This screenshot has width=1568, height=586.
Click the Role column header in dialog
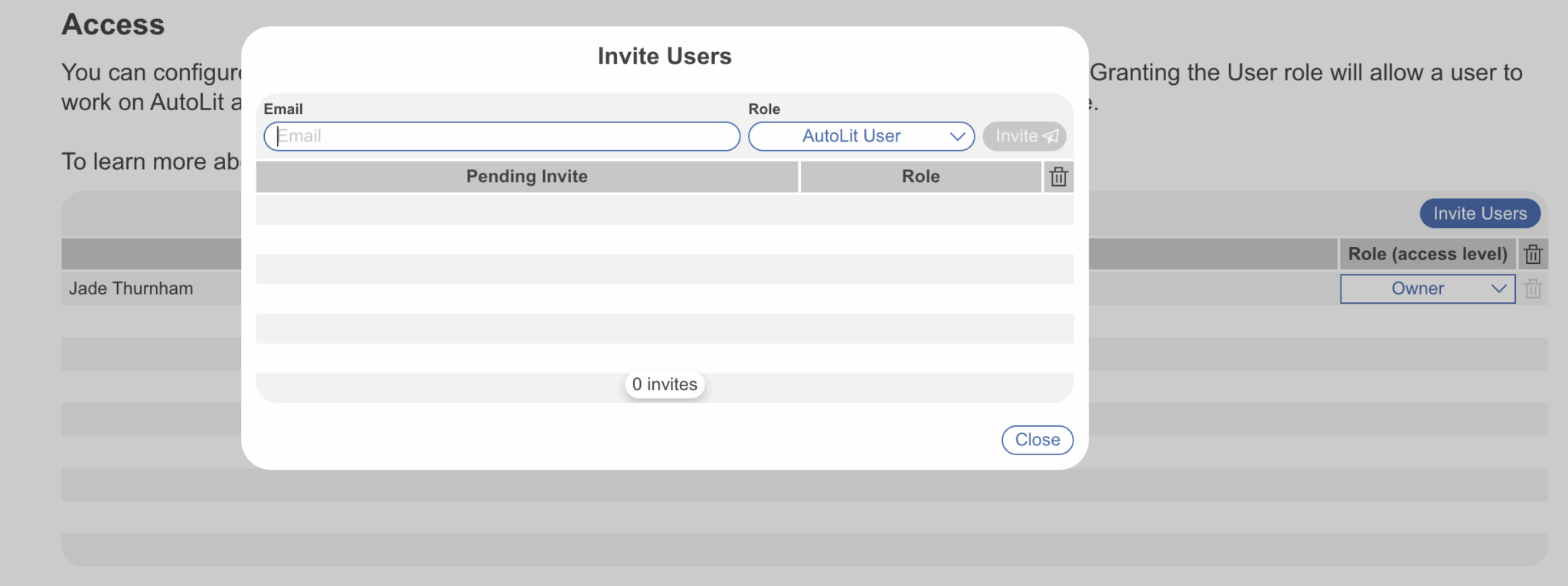[x=921, y=177]
